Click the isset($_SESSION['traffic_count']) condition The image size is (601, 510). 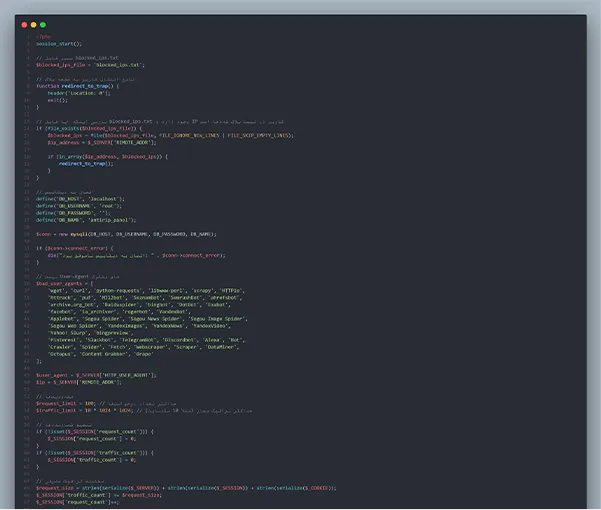click(x=97, y=453)
